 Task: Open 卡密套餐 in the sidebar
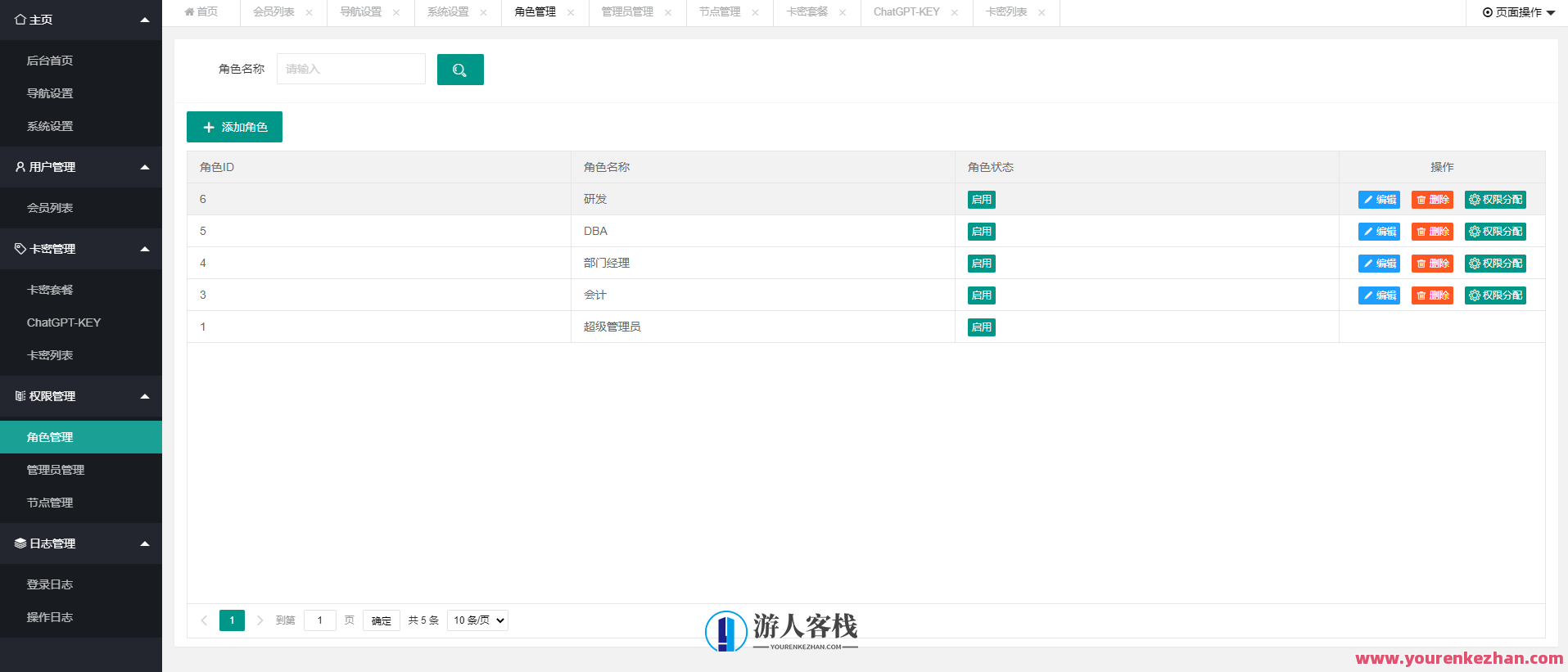[x=81, y=290]
